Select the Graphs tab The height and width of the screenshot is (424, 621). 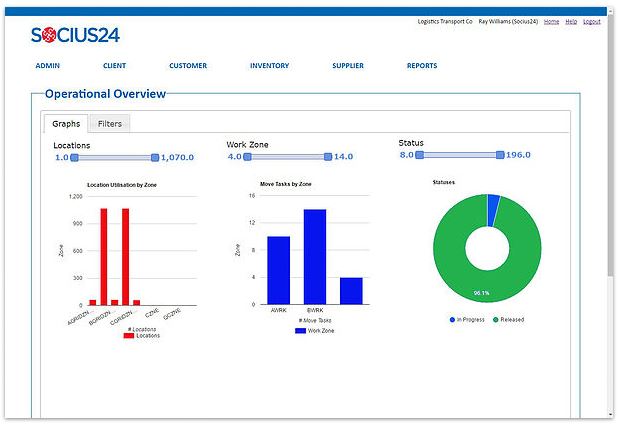(x=66, y=124)
